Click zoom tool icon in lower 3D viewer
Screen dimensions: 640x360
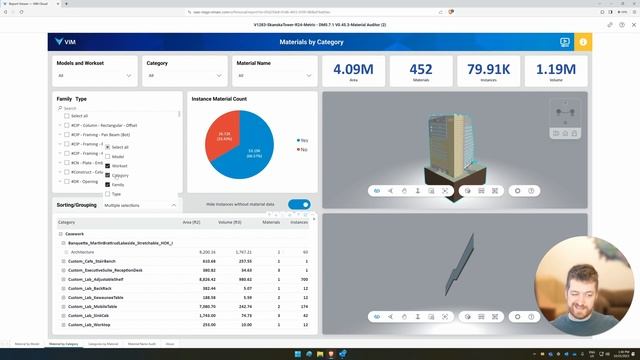418,316
